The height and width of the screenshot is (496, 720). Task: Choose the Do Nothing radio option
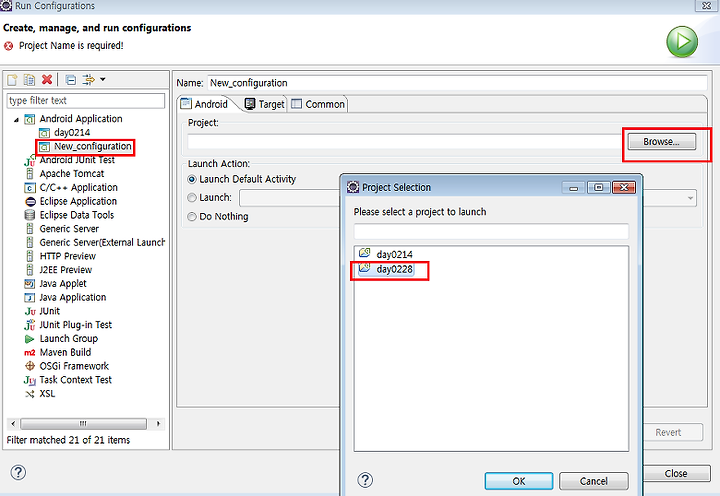pos(218,217)
